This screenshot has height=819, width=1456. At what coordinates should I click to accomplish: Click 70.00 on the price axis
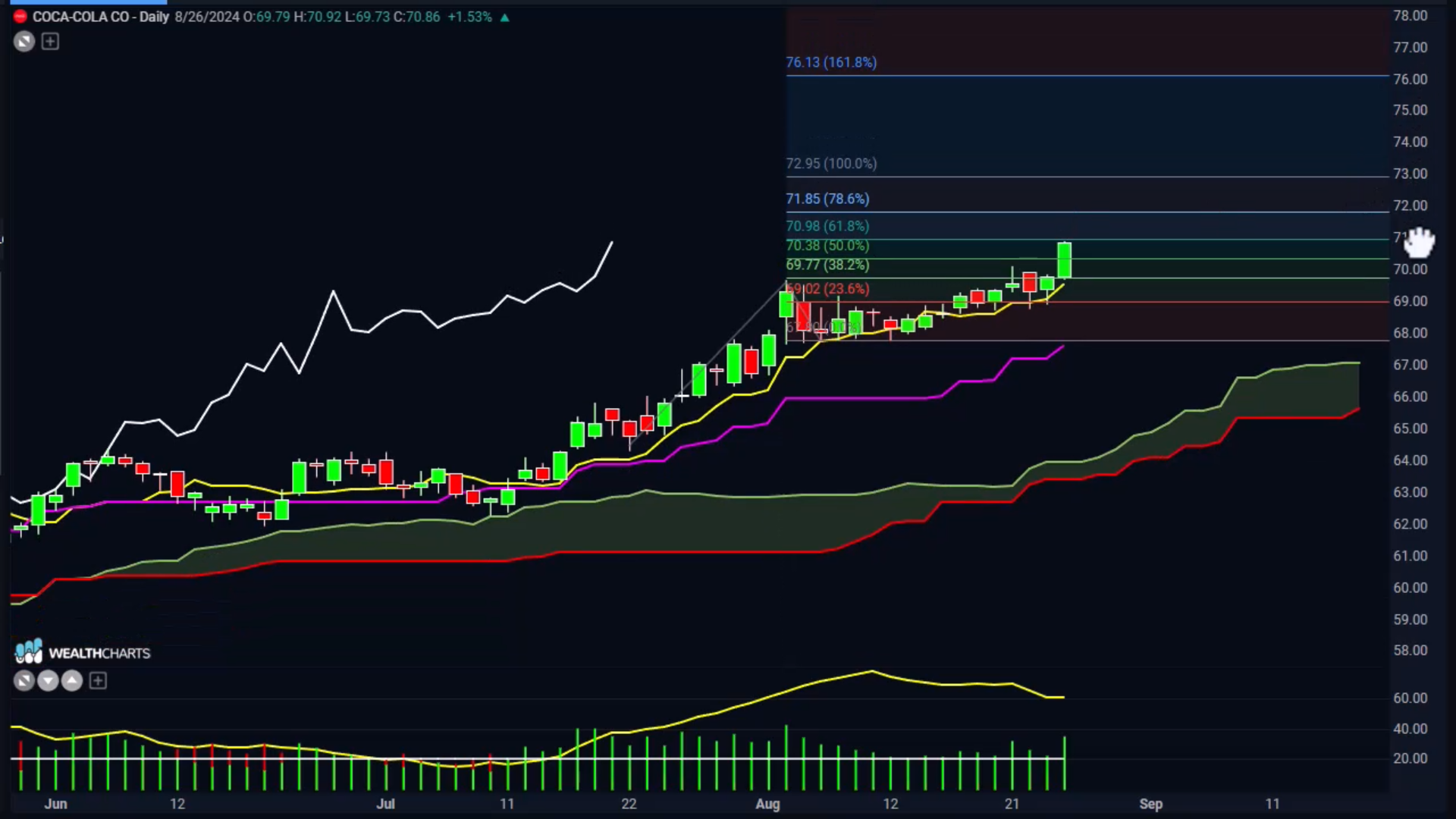[x=1410, y=269]
